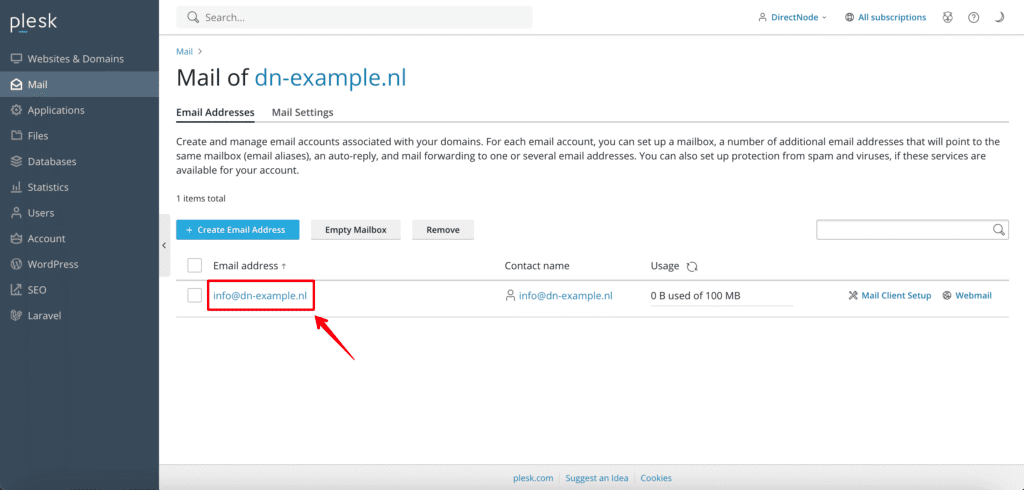Open Webmail for info@dn-example.nl

967,296
